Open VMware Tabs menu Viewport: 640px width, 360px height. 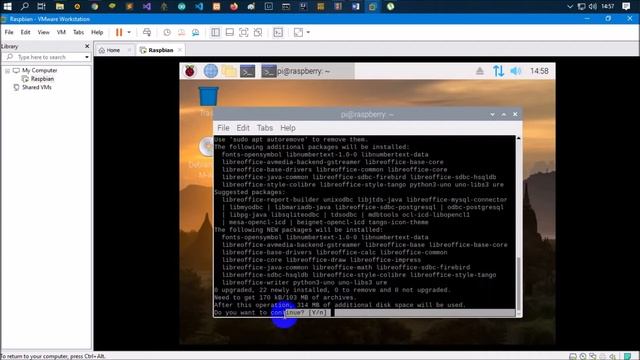(78, 32)
